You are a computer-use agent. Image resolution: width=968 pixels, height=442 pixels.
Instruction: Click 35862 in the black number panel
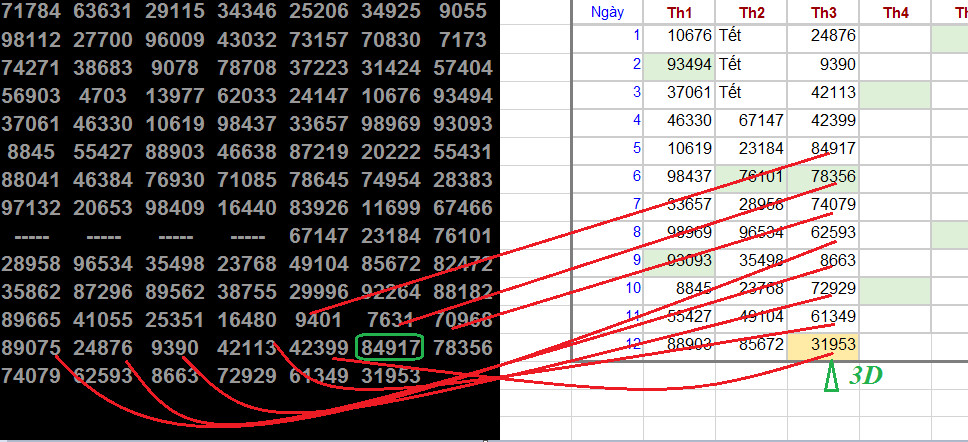tap(31, 292)
